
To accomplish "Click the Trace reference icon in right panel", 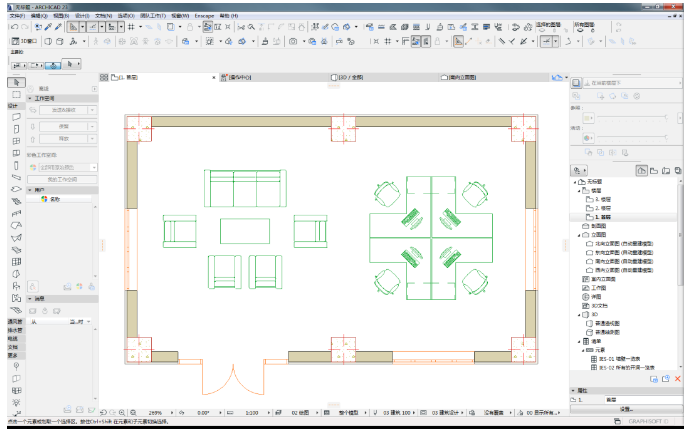I will [x=576, y=83].
